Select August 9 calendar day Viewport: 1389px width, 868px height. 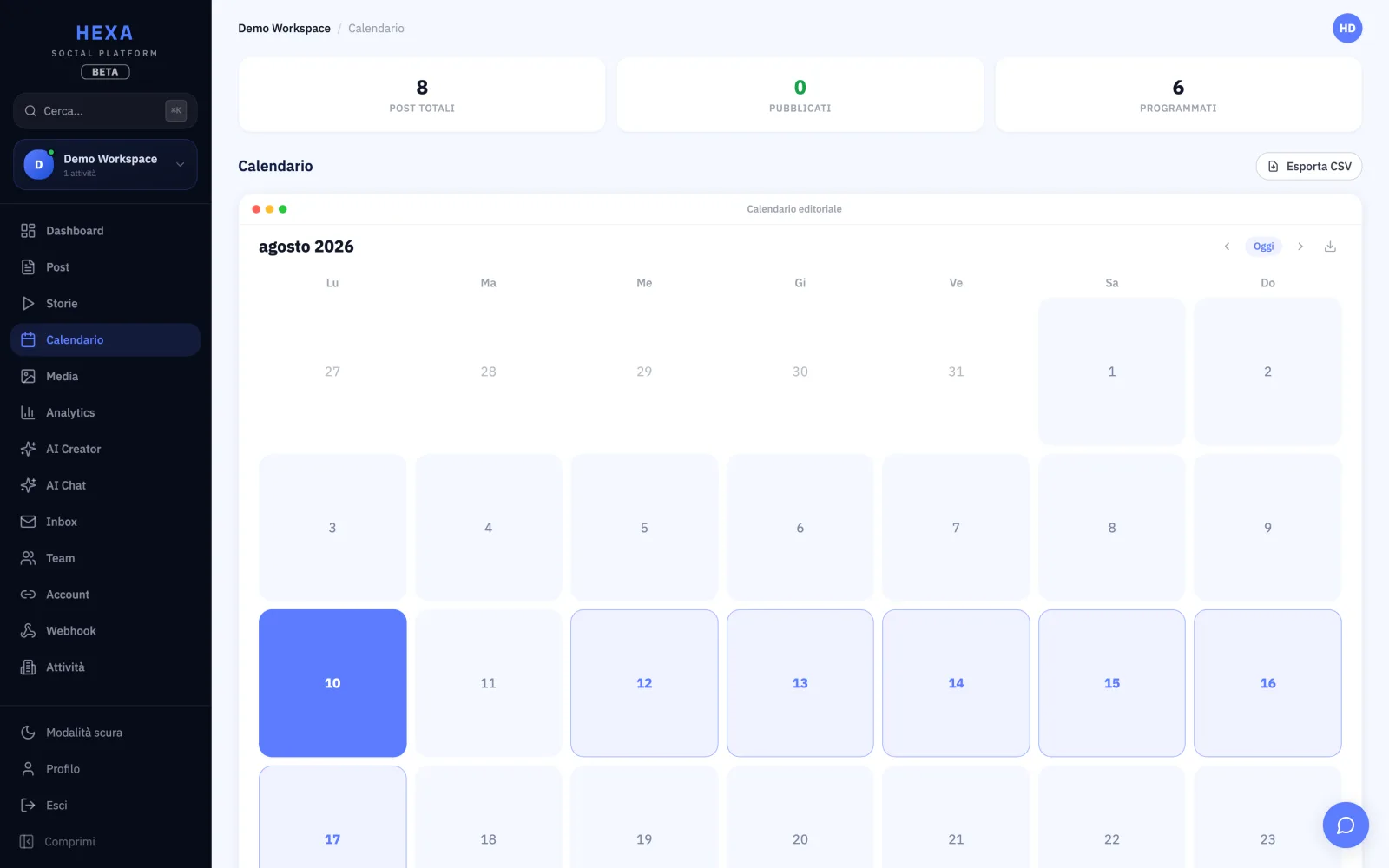pos(1267,528)
